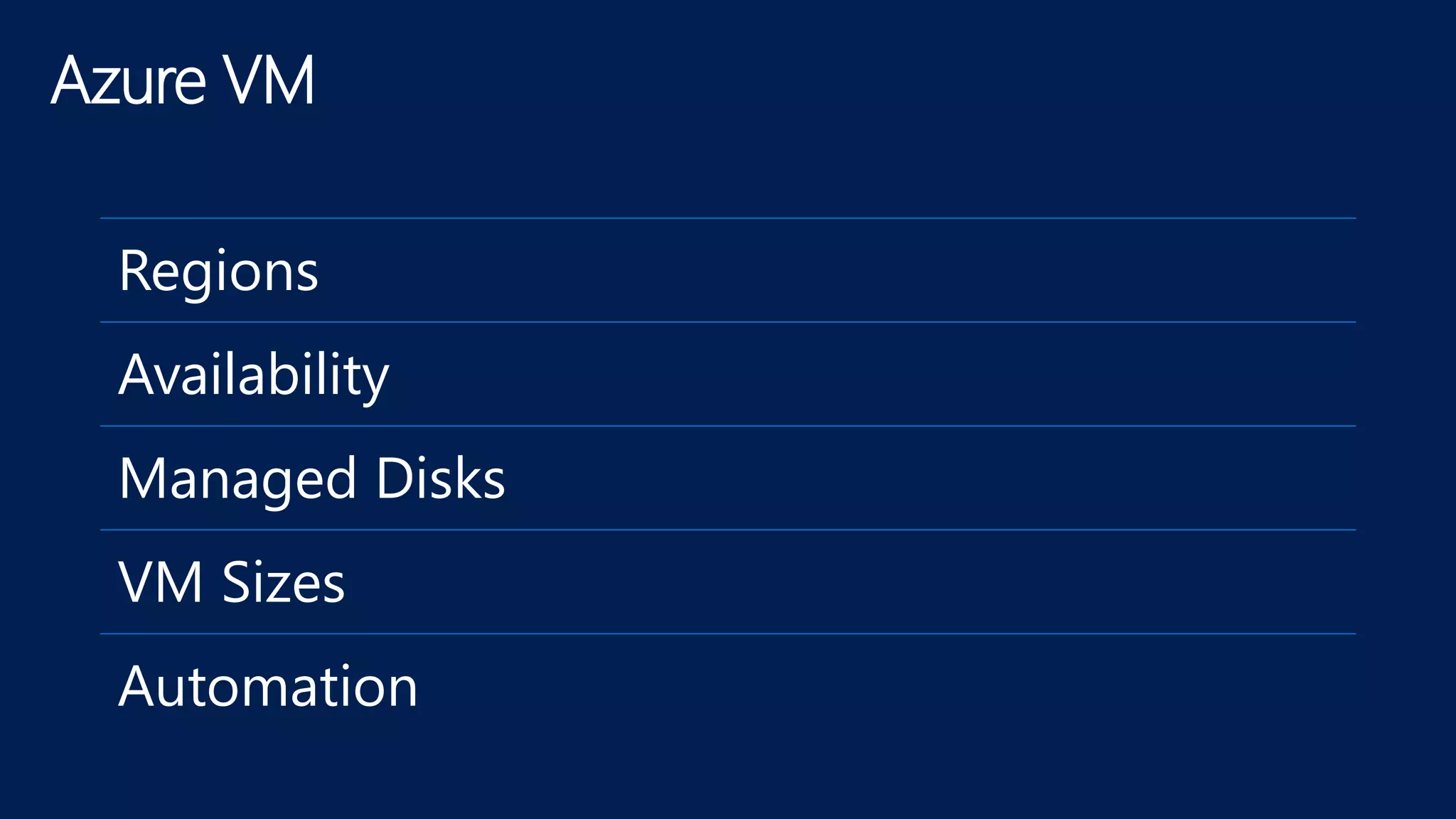Click the divider between Regions and Availability
Viewport: 1456px width, 819px height.
click(x=728, y=322)
